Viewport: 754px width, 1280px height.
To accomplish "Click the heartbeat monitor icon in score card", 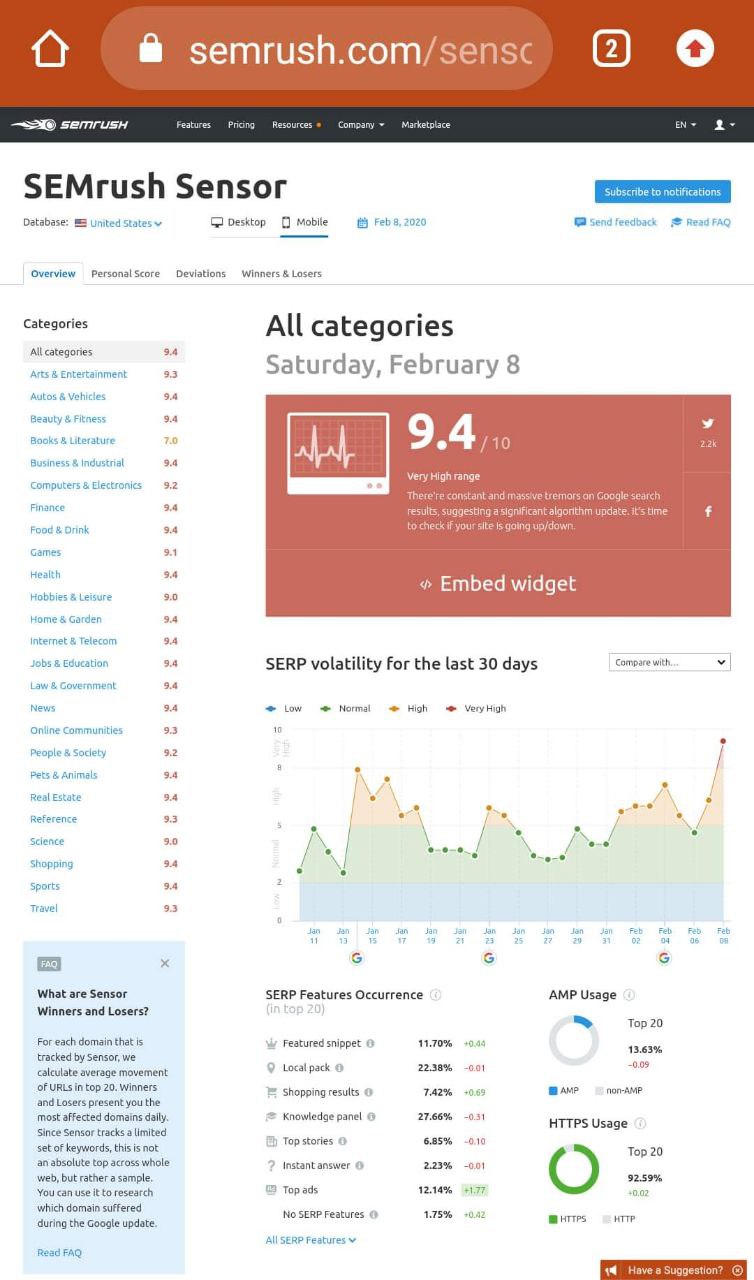I will coord(338,454).
